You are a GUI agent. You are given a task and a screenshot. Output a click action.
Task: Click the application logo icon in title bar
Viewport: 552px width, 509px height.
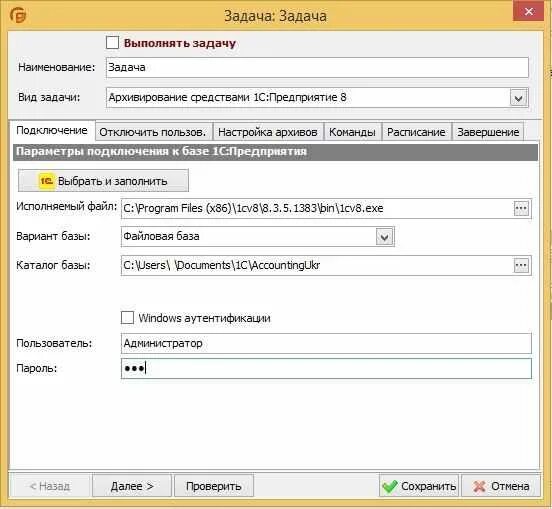pyautogui.click(x=18, y=15)
